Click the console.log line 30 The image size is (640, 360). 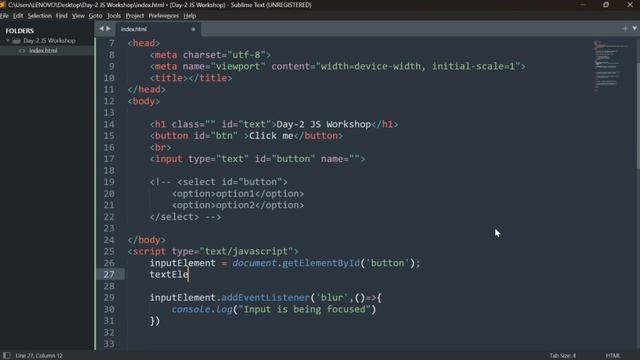(x=273, y=309)
